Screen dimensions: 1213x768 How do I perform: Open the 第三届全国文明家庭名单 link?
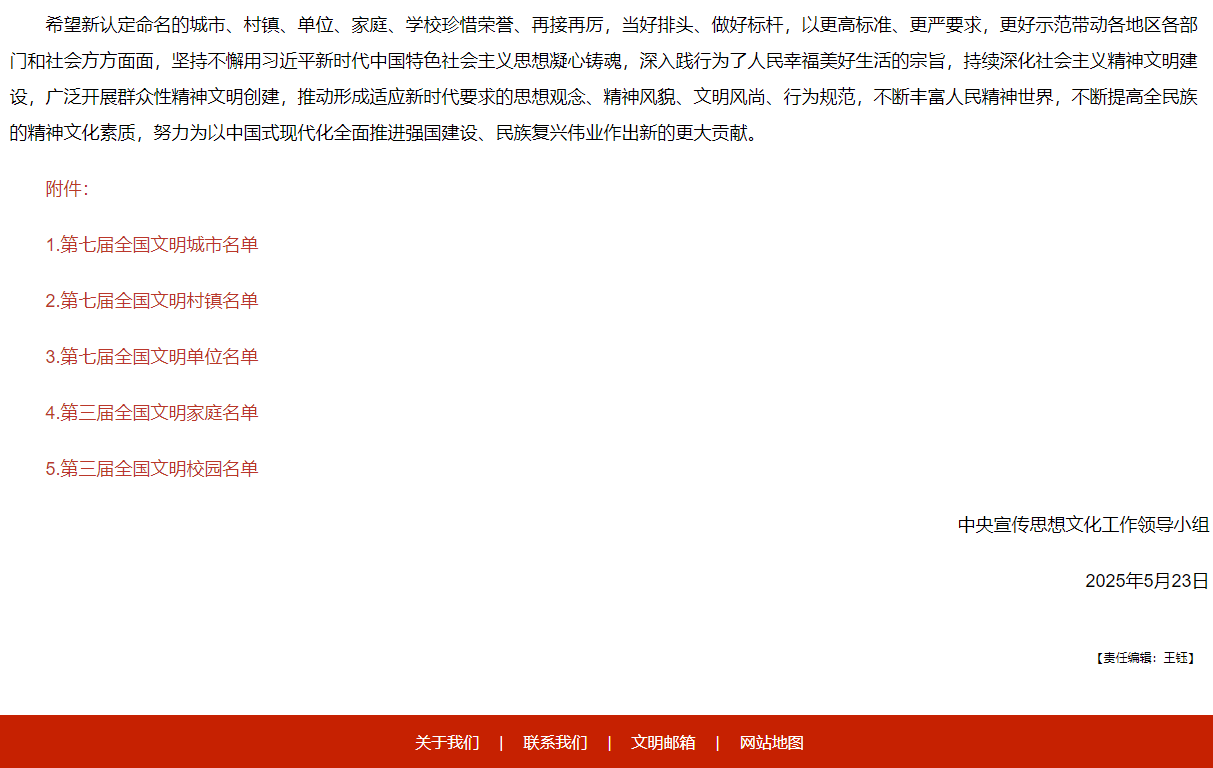click(152, 413)
